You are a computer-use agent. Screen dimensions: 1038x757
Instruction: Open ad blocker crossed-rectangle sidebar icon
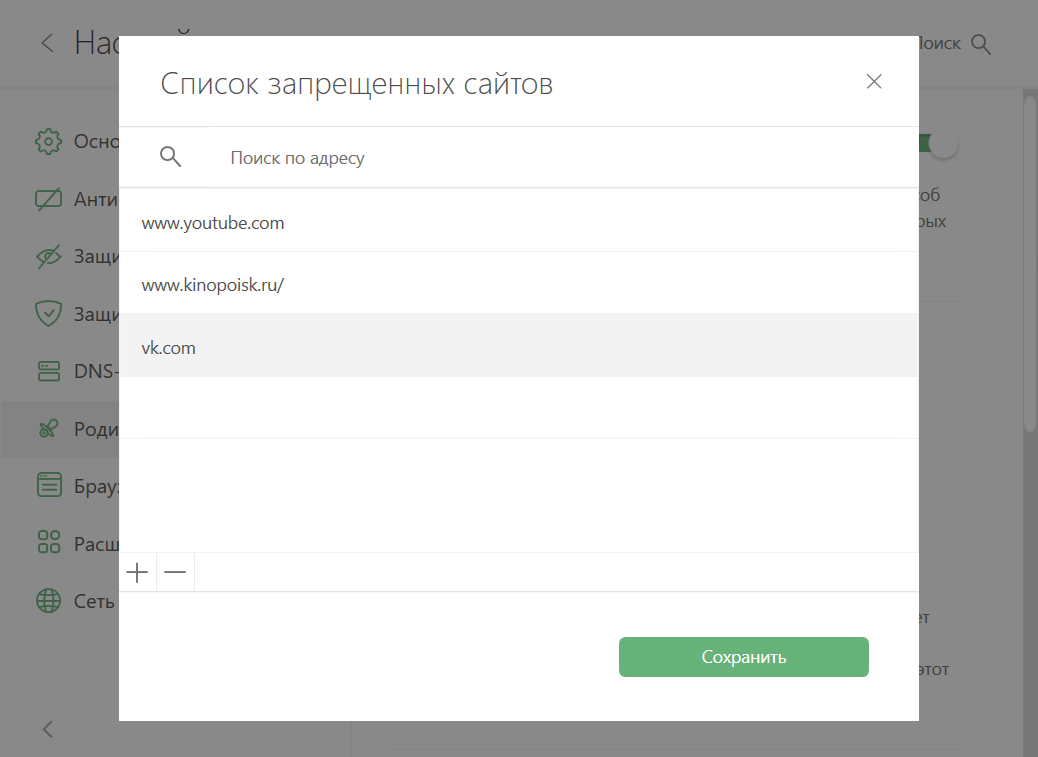(48, 199)
